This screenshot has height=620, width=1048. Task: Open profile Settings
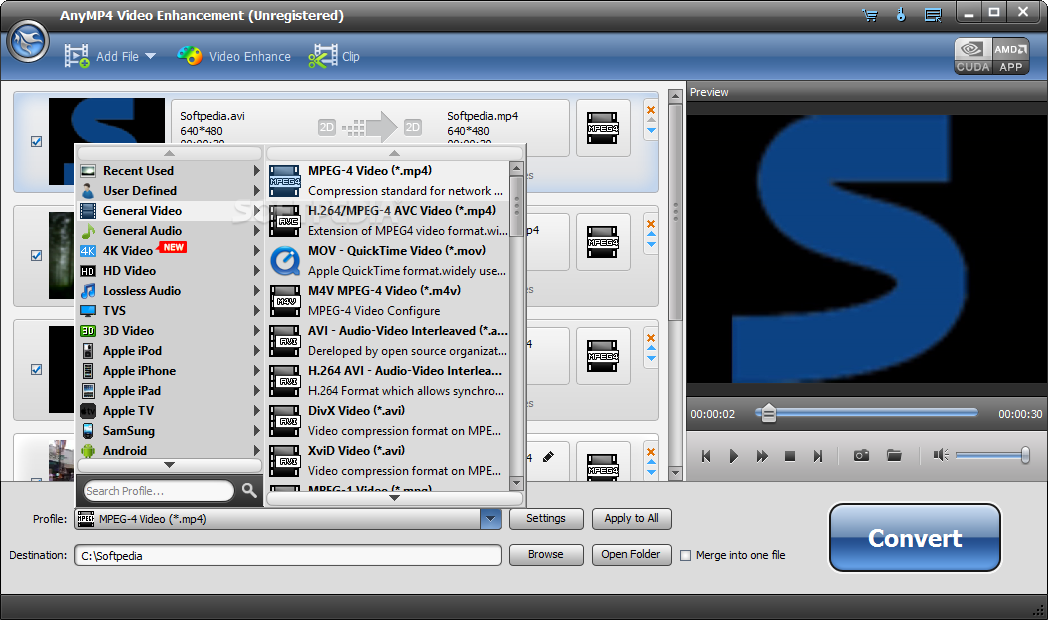click(546, 518)
